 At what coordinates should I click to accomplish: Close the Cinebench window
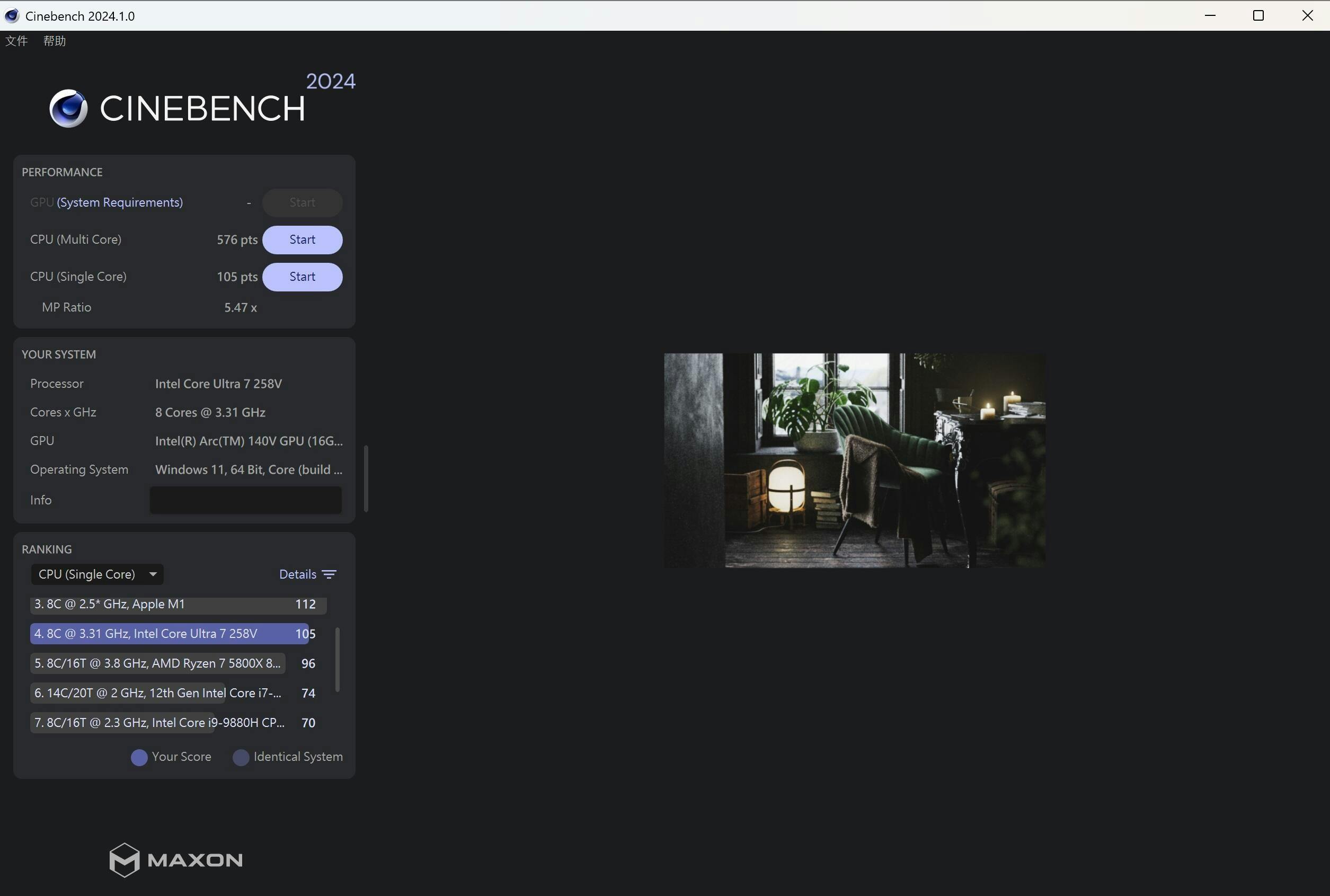pyautogui.click(x=1307, y=15)
